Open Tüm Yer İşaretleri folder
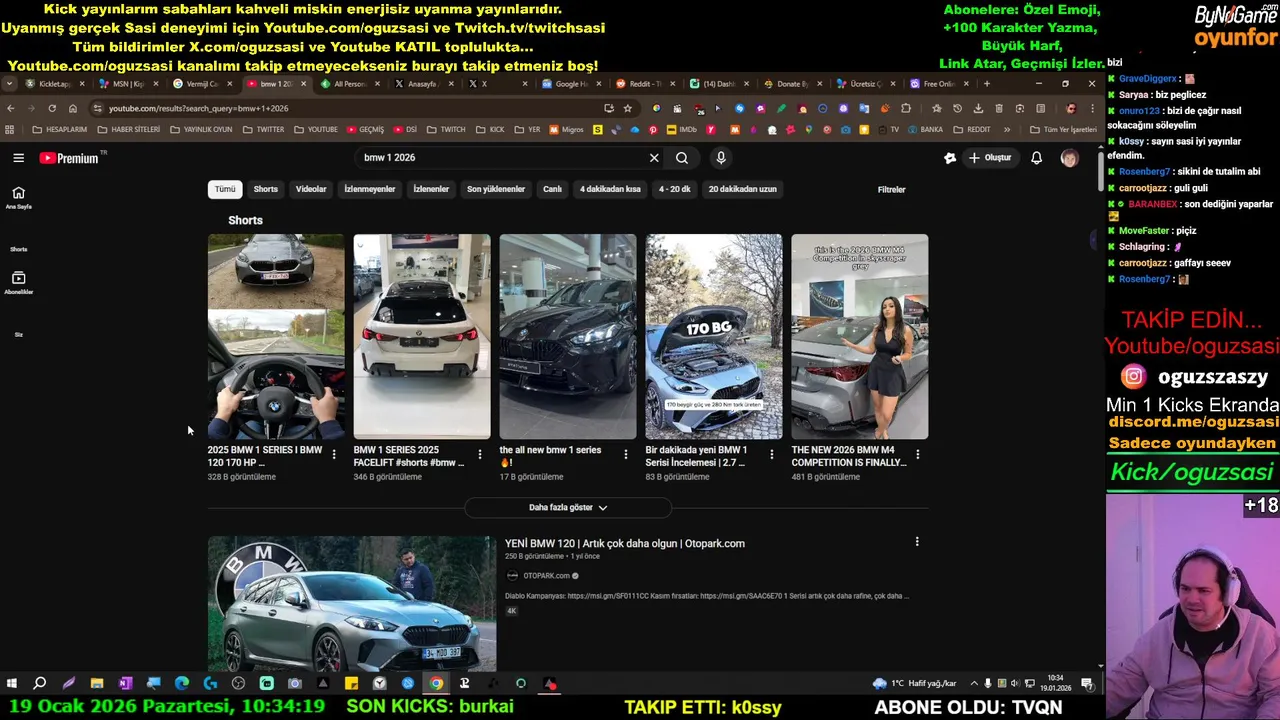Screen dimensions: 1280x720 [1064, 130]
